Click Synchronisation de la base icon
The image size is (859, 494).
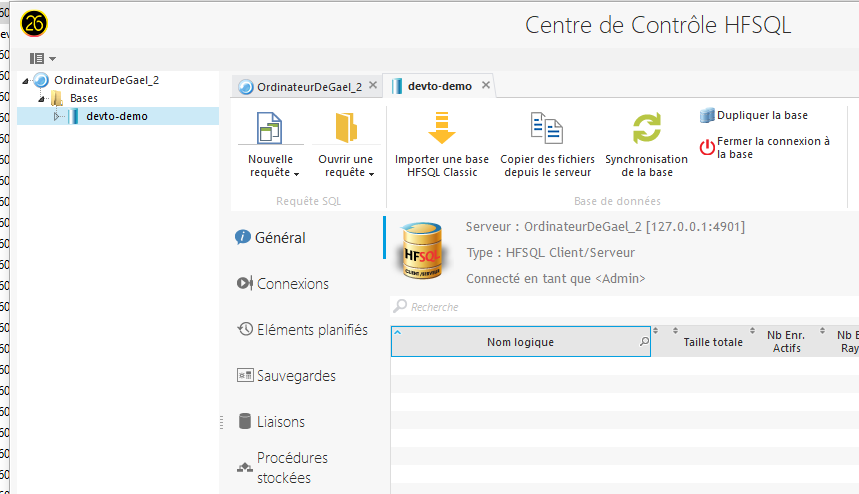(x=647, y=128)
